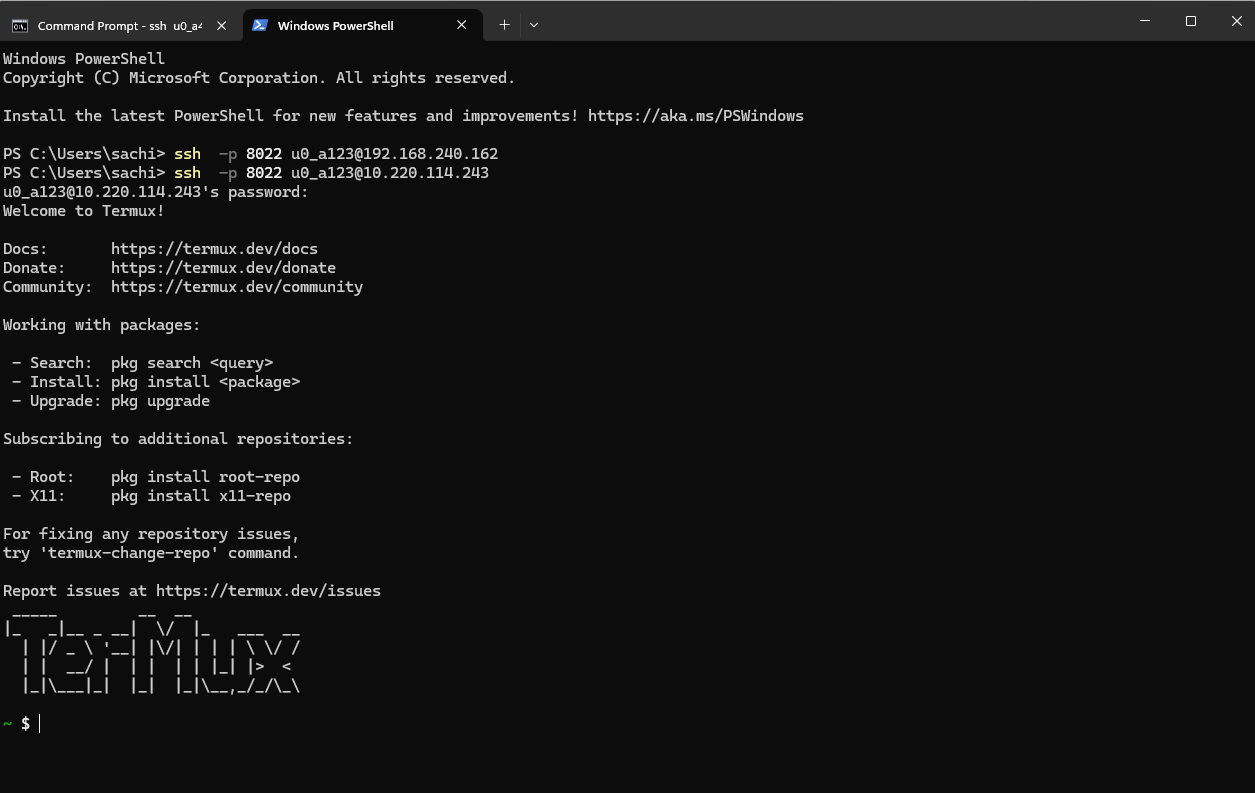Viewport: 1255px width, 793px height.
Task: Open the aka.ms/PSWindows link
Action: (x=697, y=115)
